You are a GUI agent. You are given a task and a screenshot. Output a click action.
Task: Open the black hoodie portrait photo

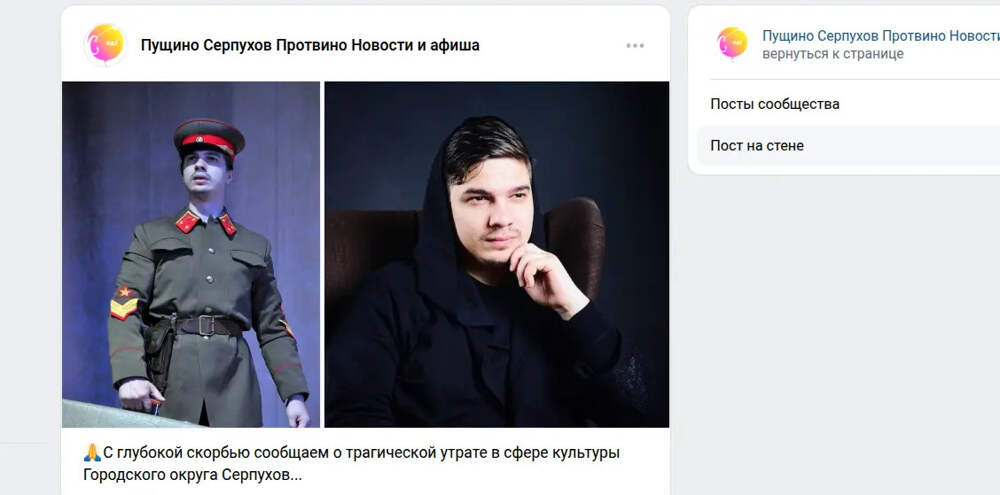tap(497, 255)
